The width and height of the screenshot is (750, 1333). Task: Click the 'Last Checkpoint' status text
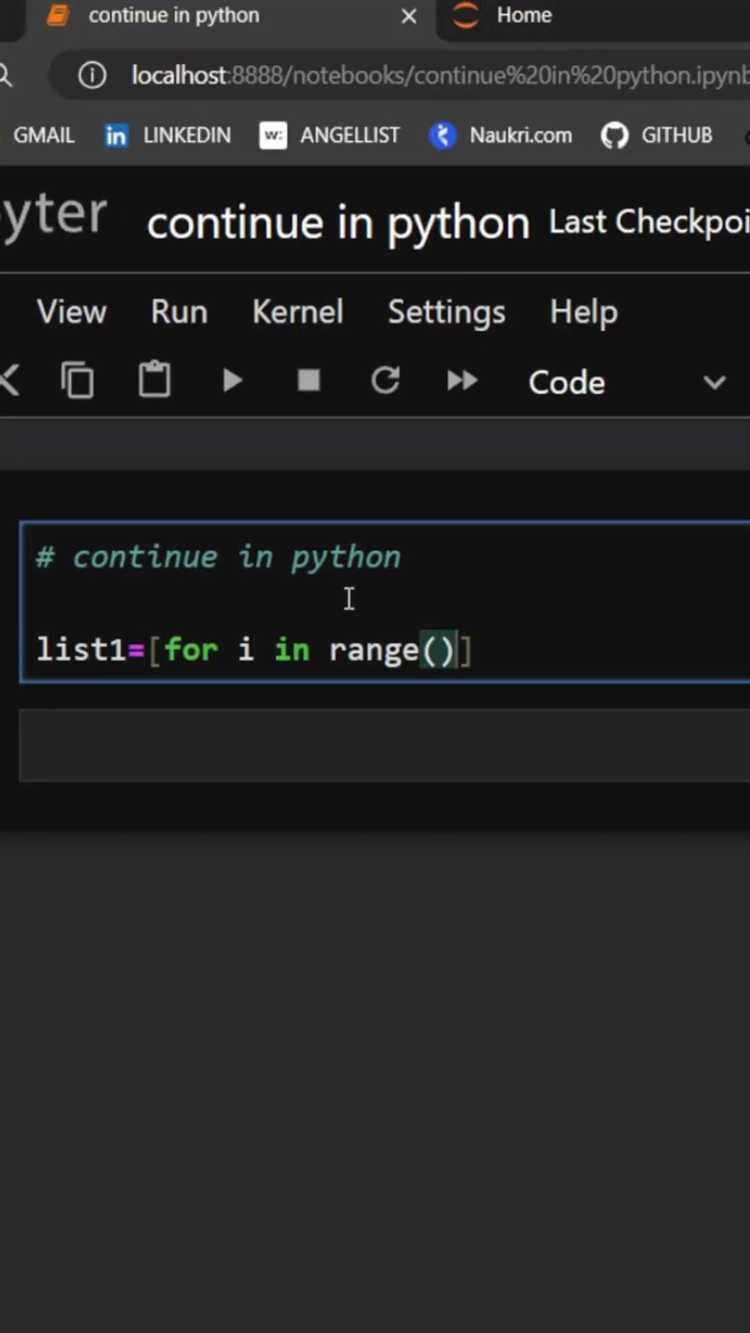pos(648,222)
